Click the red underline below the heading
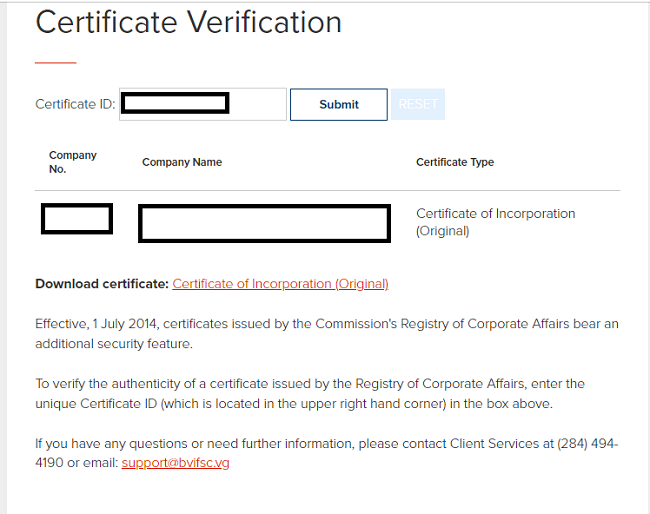The height and width of the screenshot is (514, 650). click(x=56, y=62)
